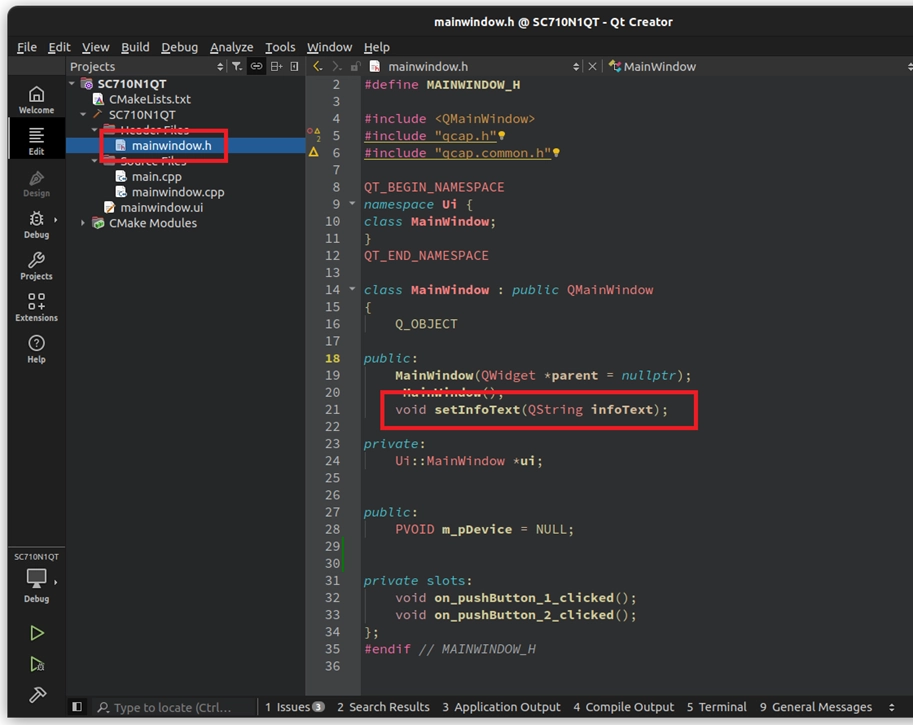The height and width of the screenshot is (725, 913).
Task: Collapse the root SC710N1QT project
Action: [72, 83]
